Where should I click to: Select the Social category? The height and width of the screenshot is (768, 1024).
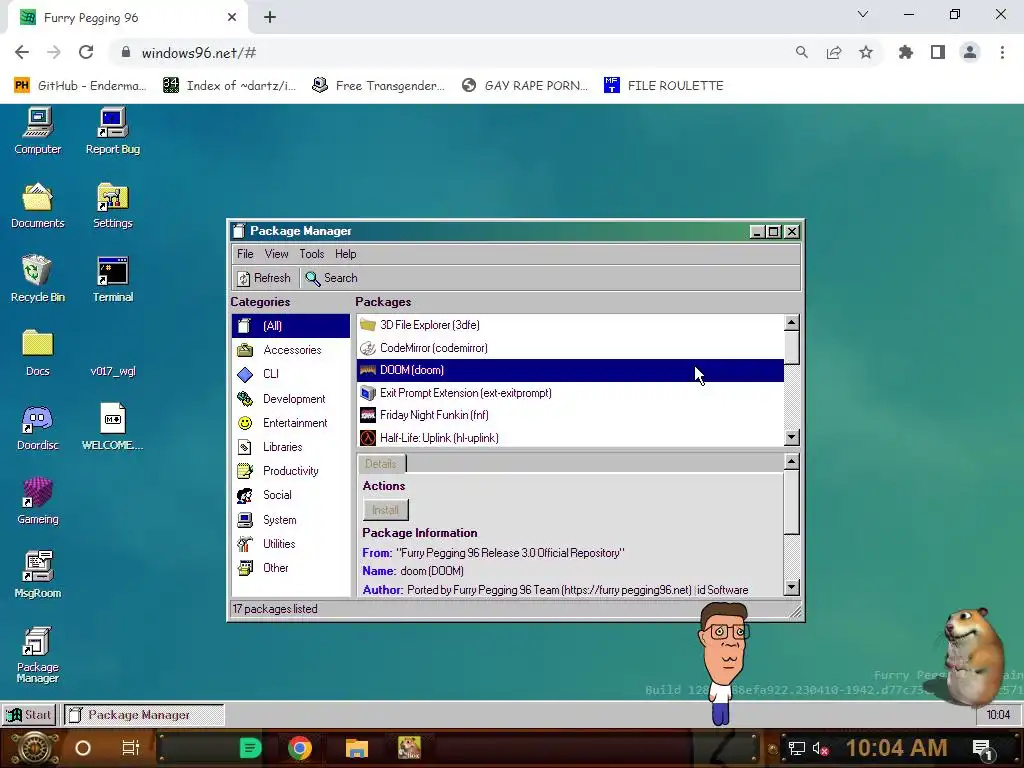[x=291, y=495]
